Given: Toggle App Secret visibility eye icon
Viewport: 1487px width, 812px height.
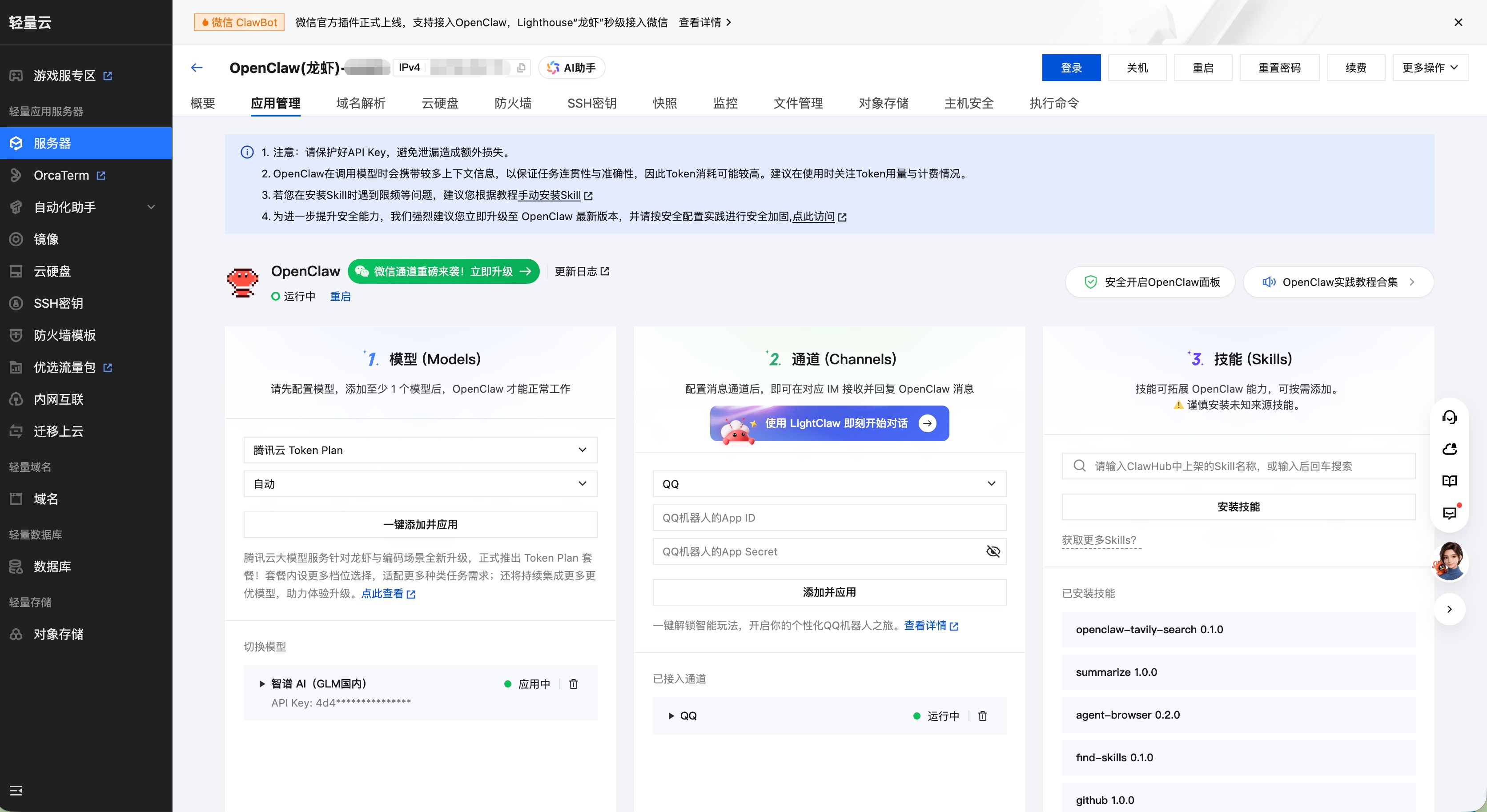Looking at the screenshot, I should pos(993,552).
